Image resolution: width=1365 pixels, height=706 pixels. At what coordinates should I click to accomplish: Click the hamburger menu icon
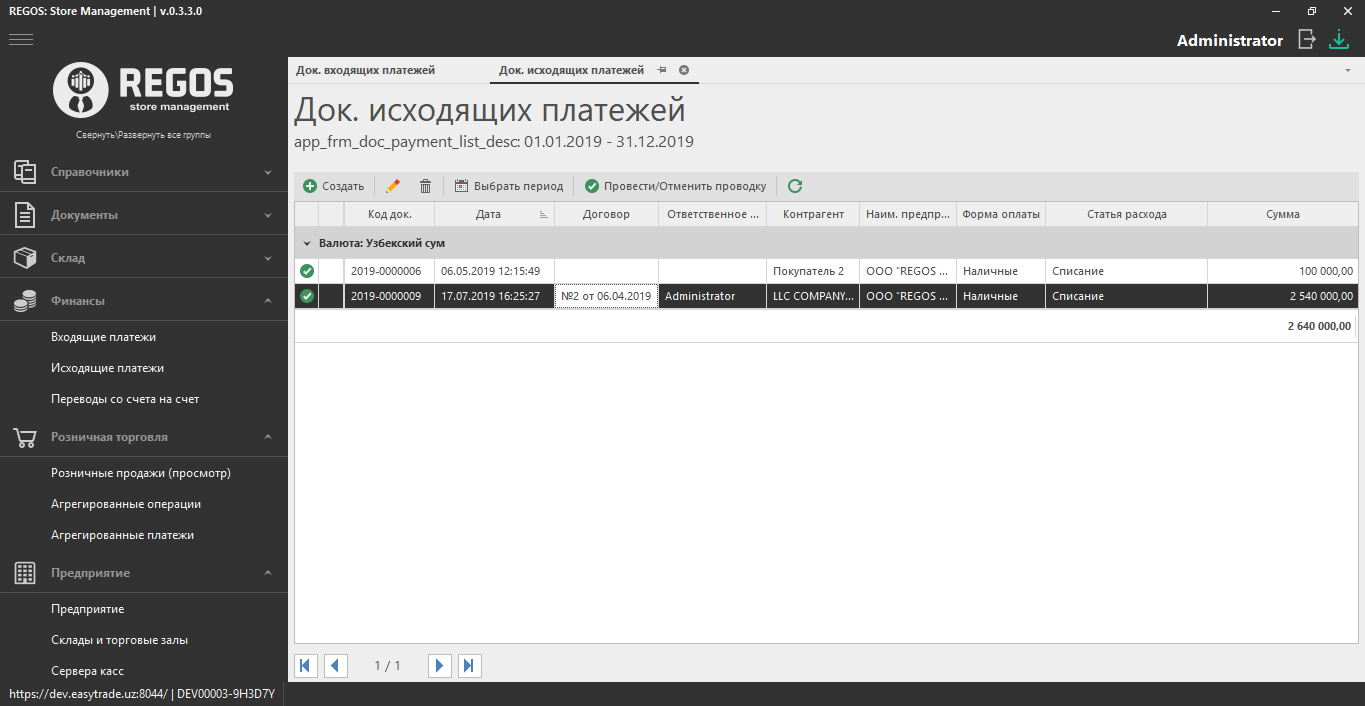coord(21,39)
